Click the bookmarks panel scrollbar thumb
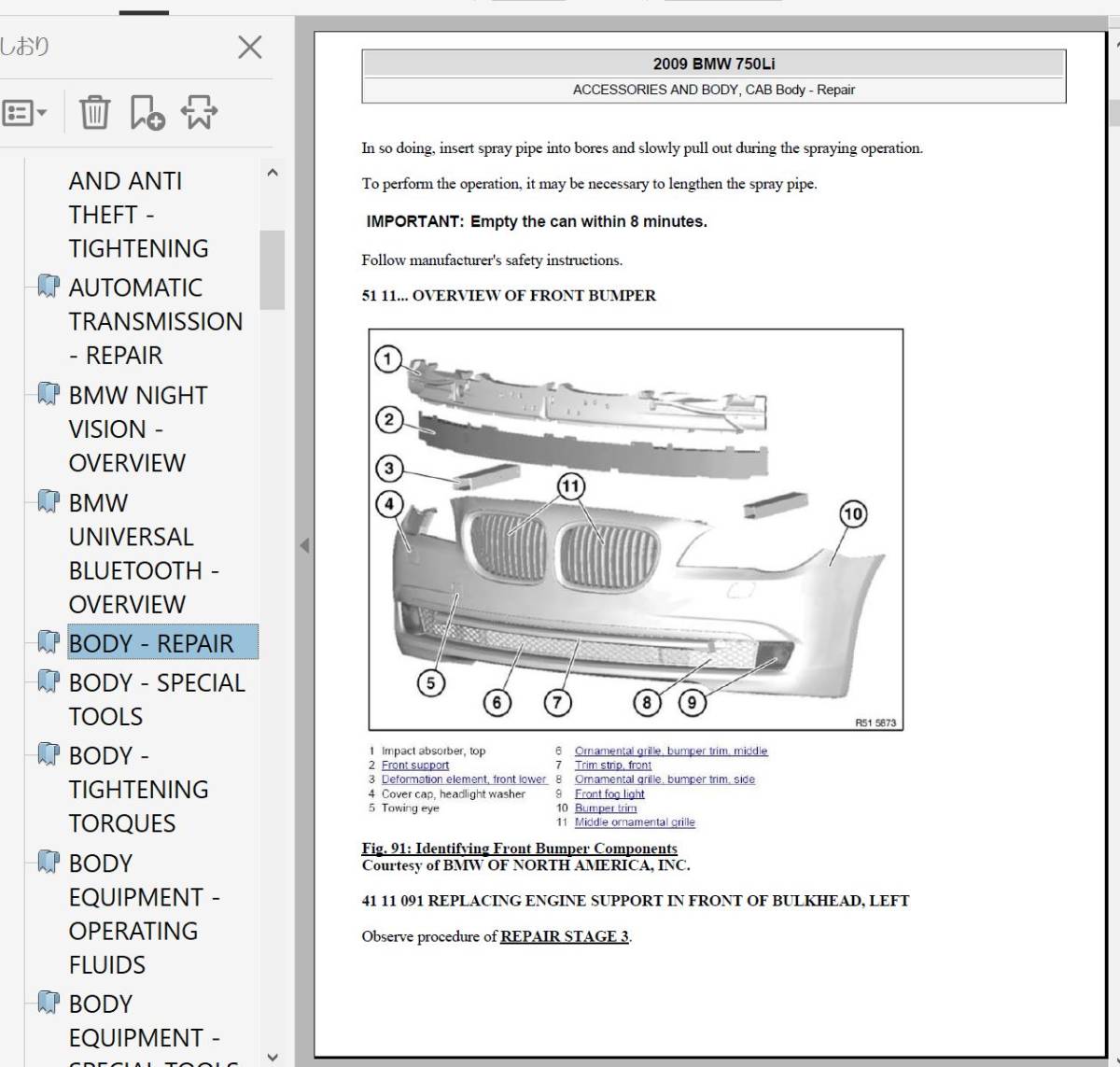 pos(273,269)
